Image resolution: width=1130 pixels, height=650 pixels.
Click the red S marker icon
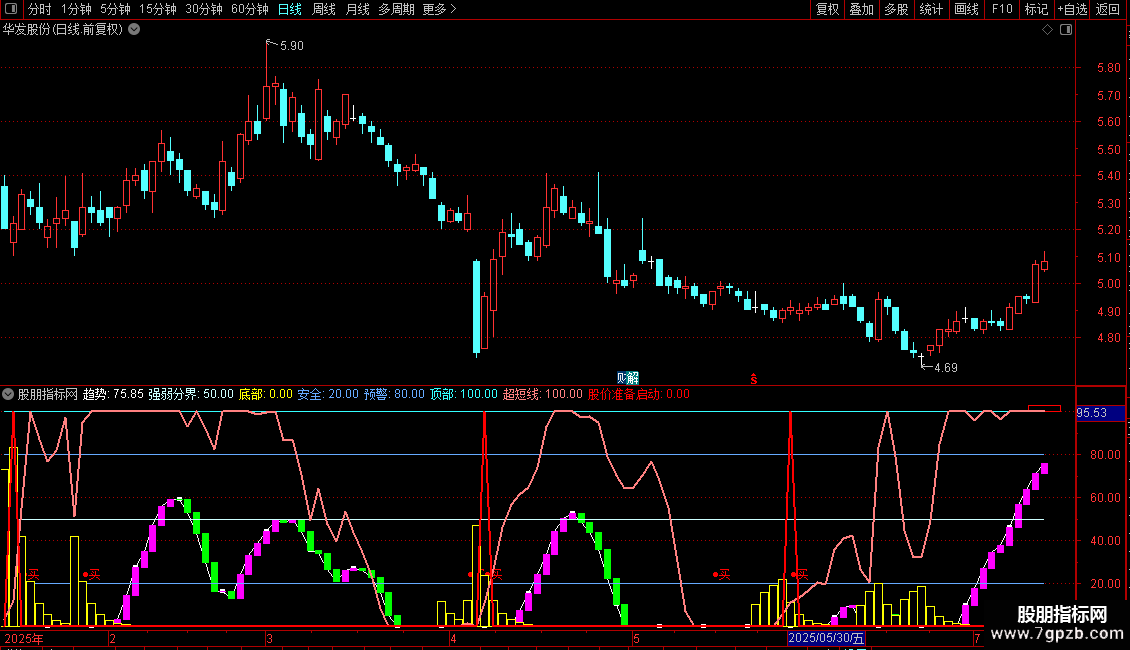click(x=754, y=378)
